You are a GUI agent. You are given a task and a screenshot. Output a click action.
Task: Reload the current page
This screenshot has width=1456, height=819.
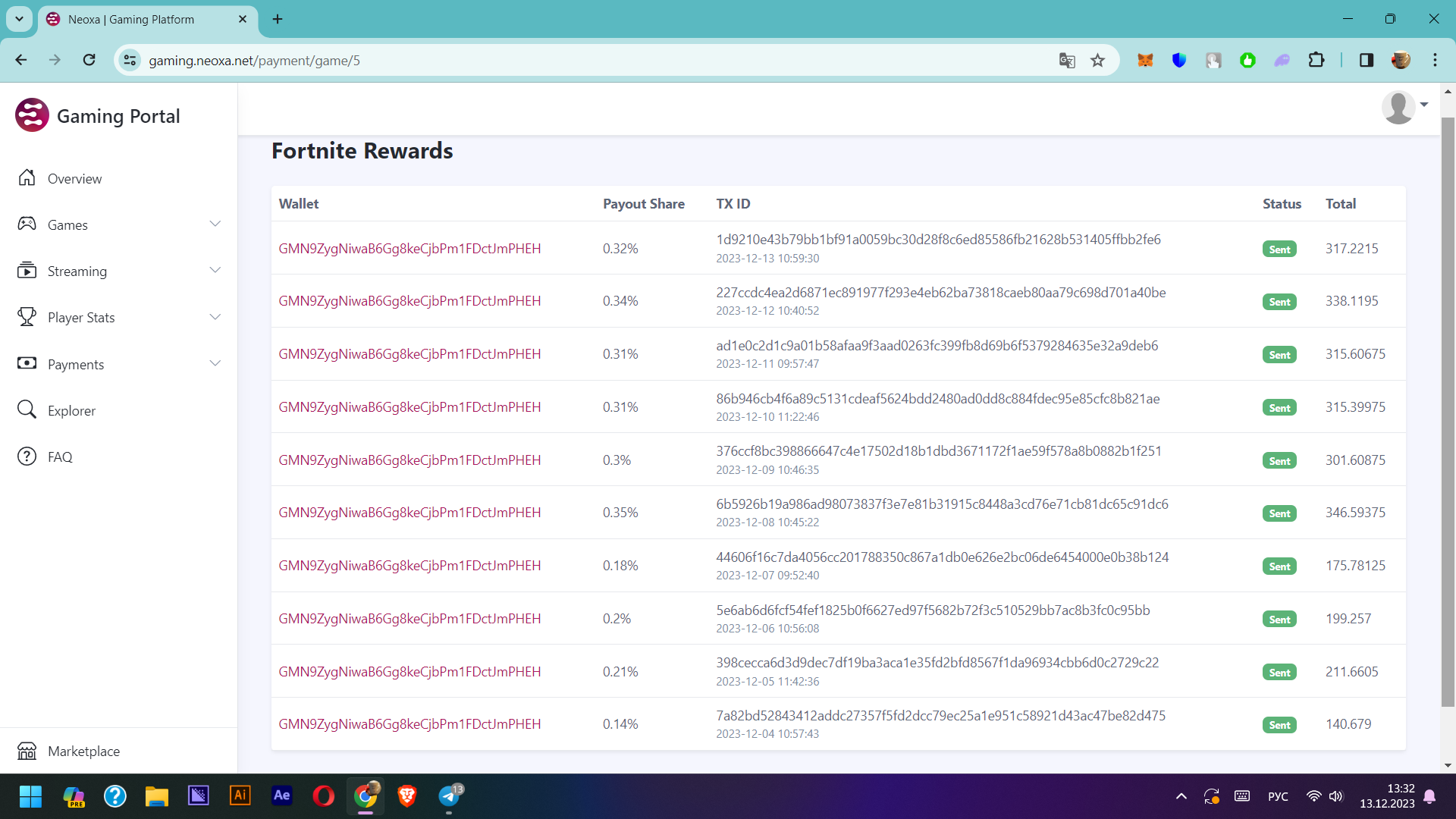89,60
